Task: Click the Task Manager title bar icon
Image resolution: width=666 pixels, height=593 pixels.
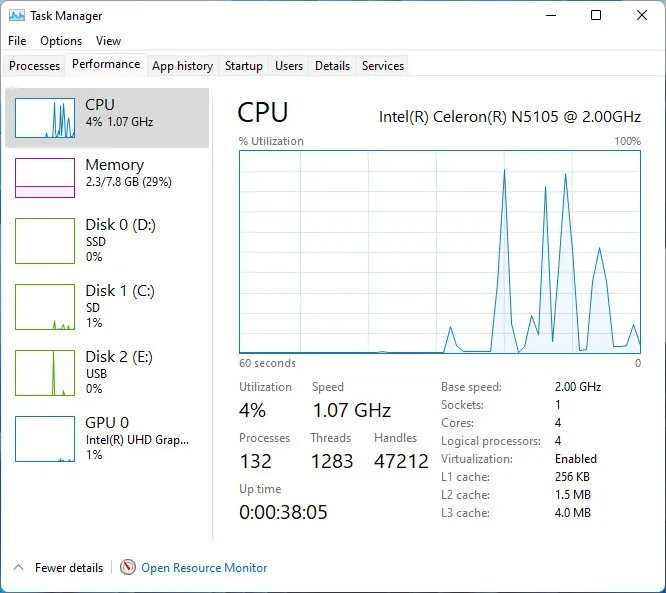Action: [x=17, y=16]
